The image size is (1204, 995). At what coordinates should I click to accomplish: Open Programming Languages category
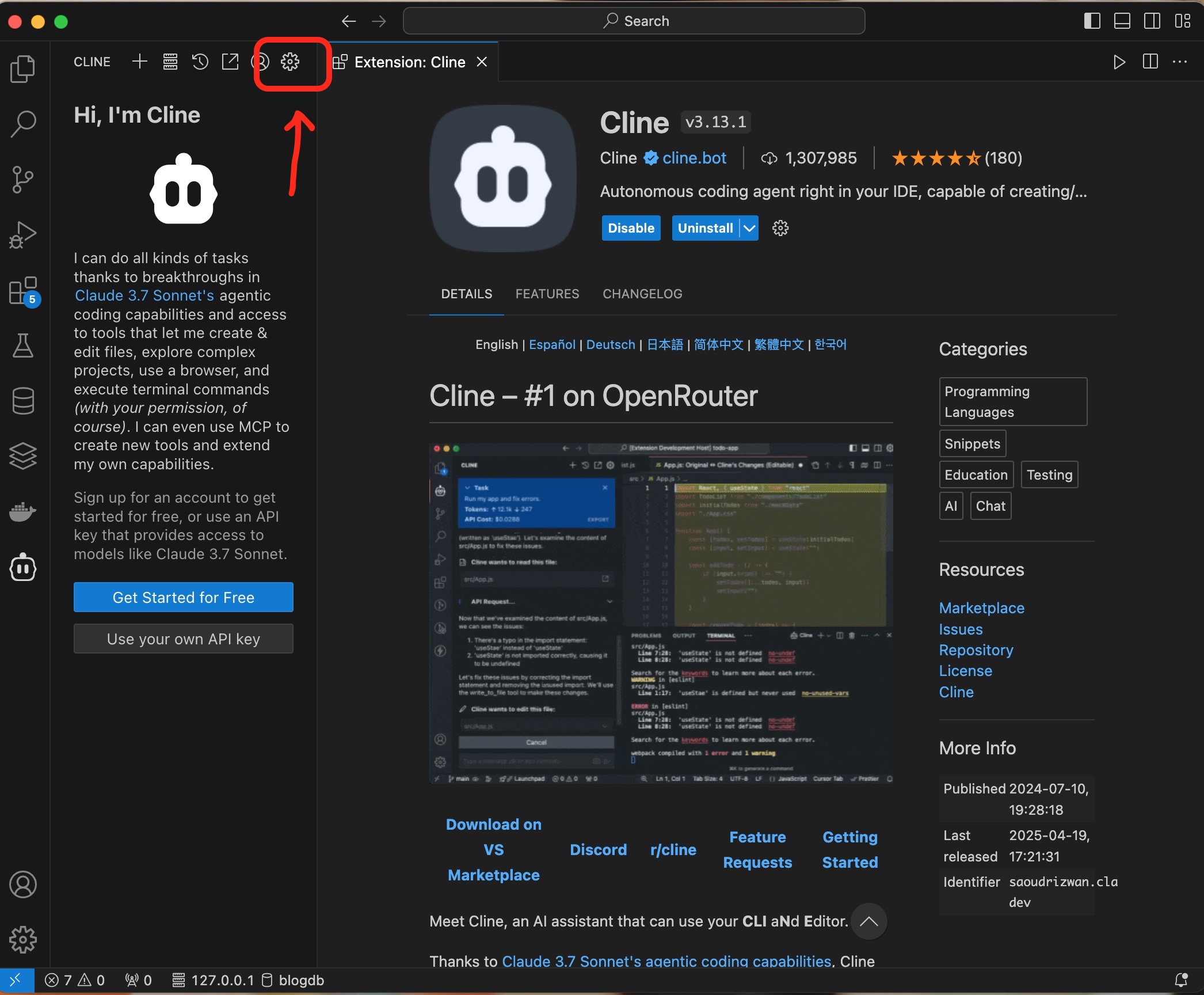tap(1013, 401)
